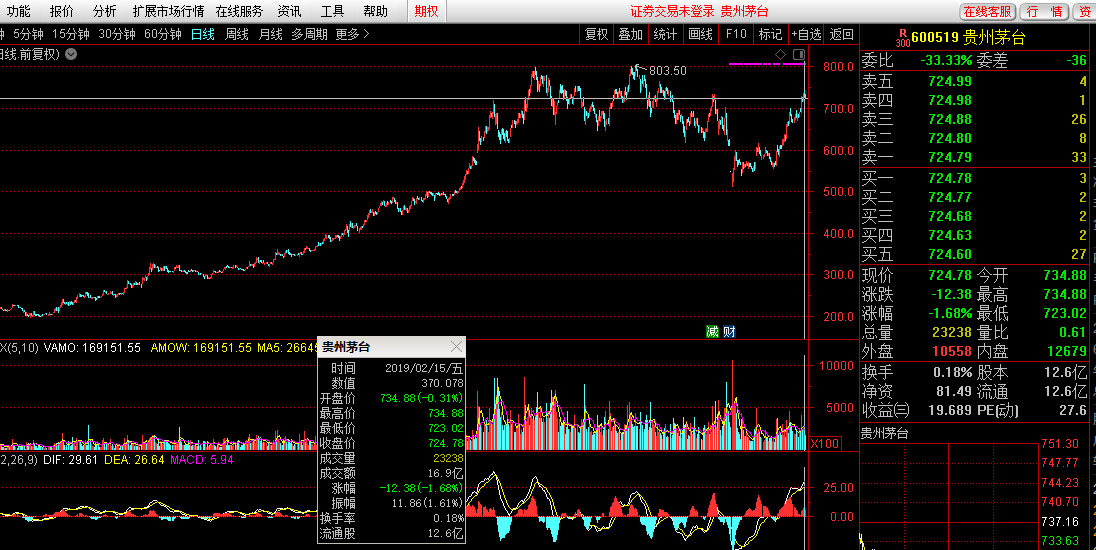
Task: Click the 统计 statistics toolbar button
Action: 665,34
